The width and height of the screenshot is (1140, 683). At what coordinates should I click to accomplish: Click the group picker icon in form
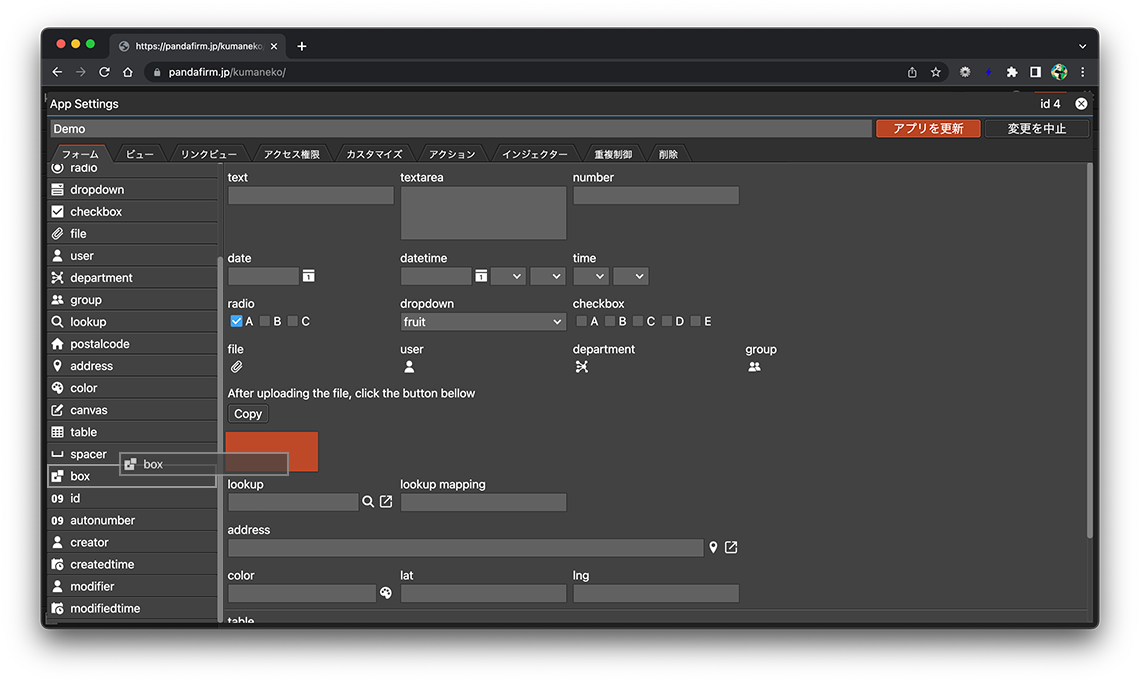(x=755, y=367)
